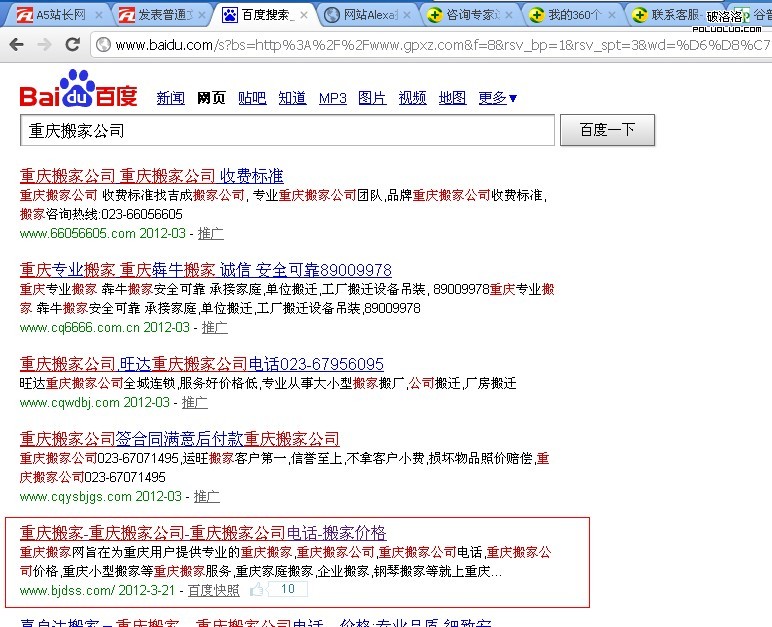Image resolution: width=772 pixels, height=627 pixels.
Task: Open the 咨询专家 tab
Action: point(468,15)
